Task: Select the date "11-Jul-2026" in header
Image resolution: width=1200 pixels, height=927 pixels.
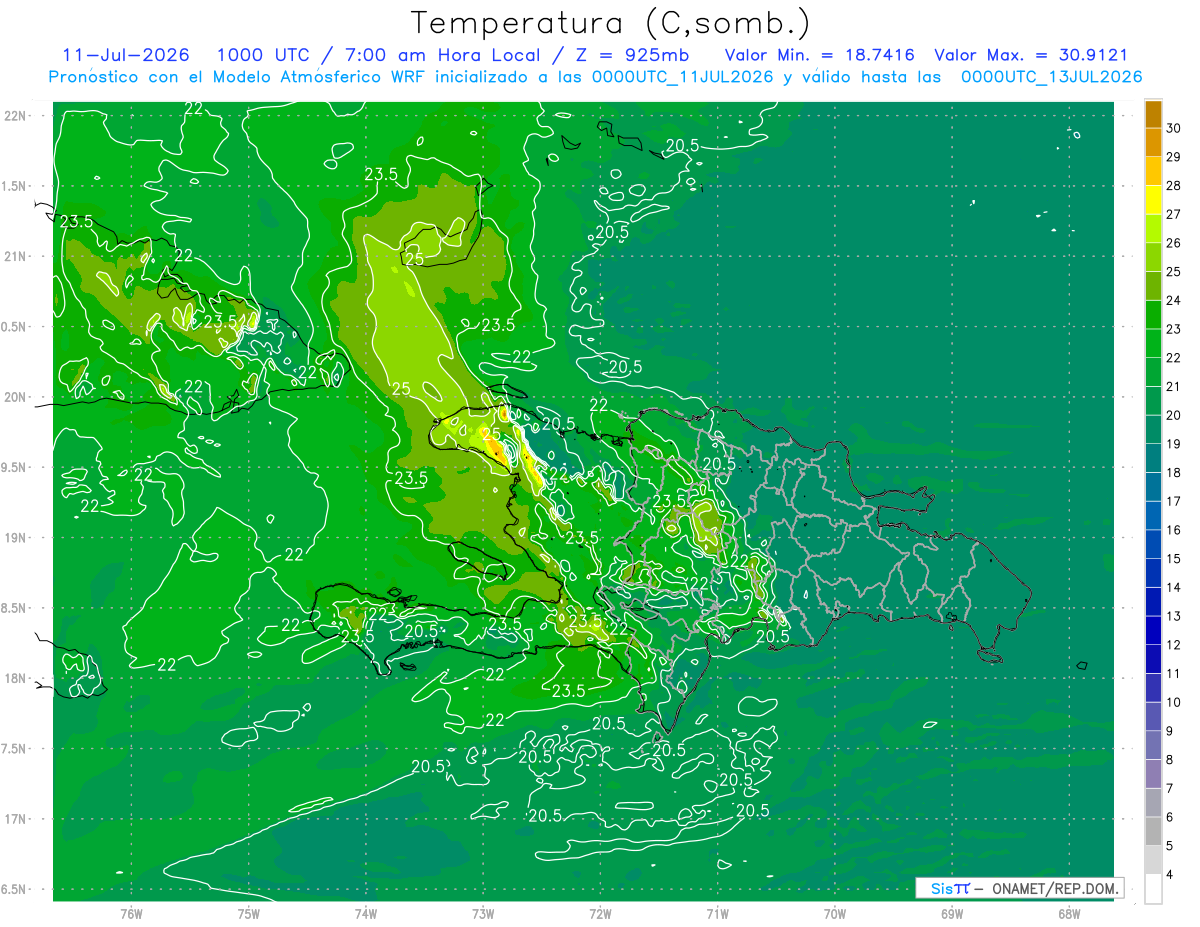Action: coord(125,55)
